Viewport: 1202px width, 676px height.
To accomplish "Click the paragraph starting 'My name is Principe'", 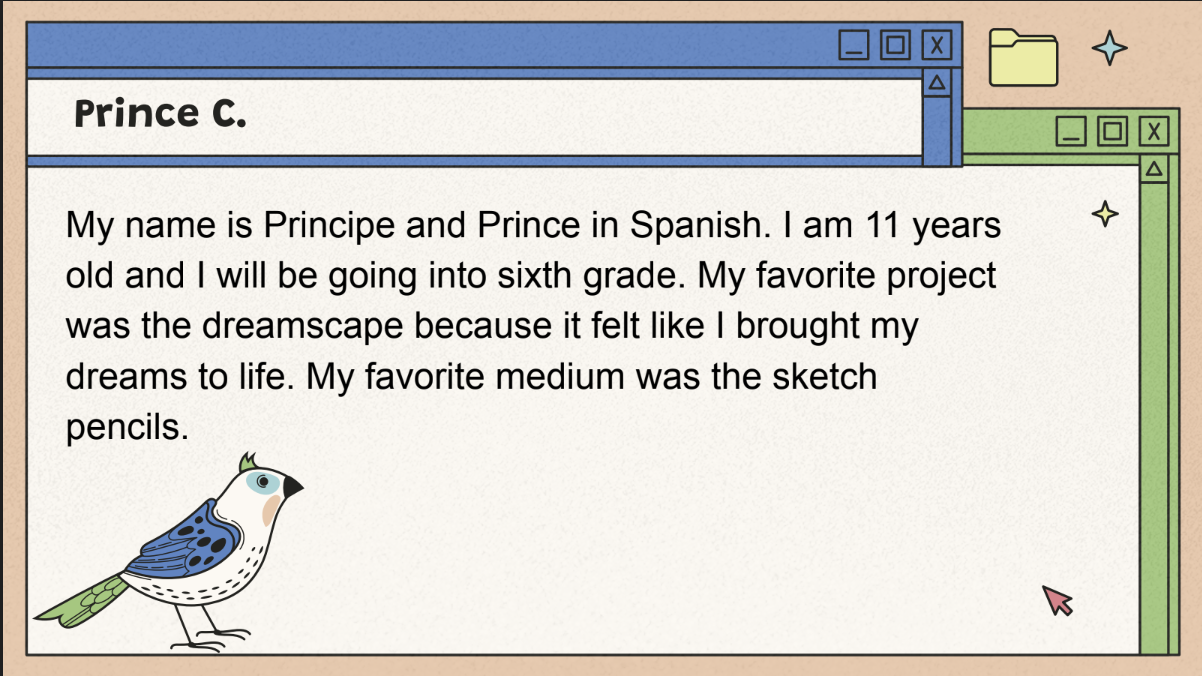I will (533, 326).
